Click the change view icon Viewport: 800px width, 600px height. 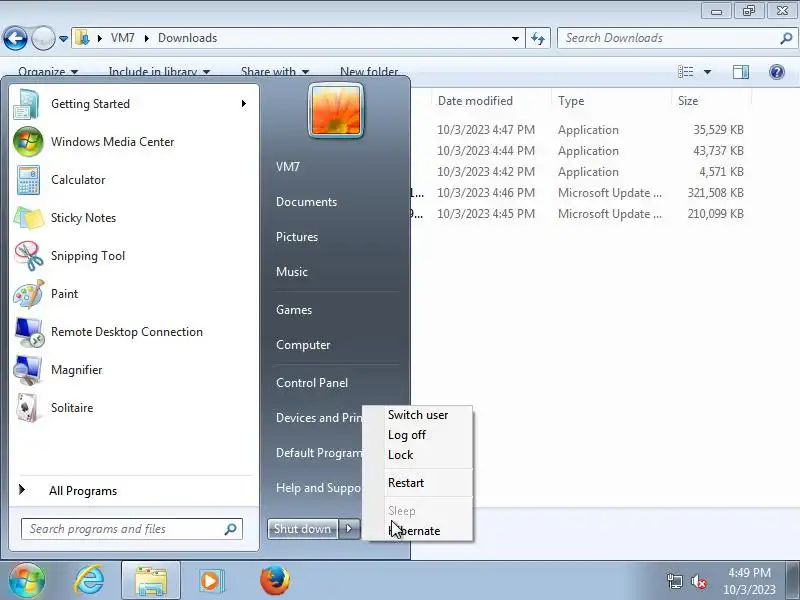tap(685, 72)
